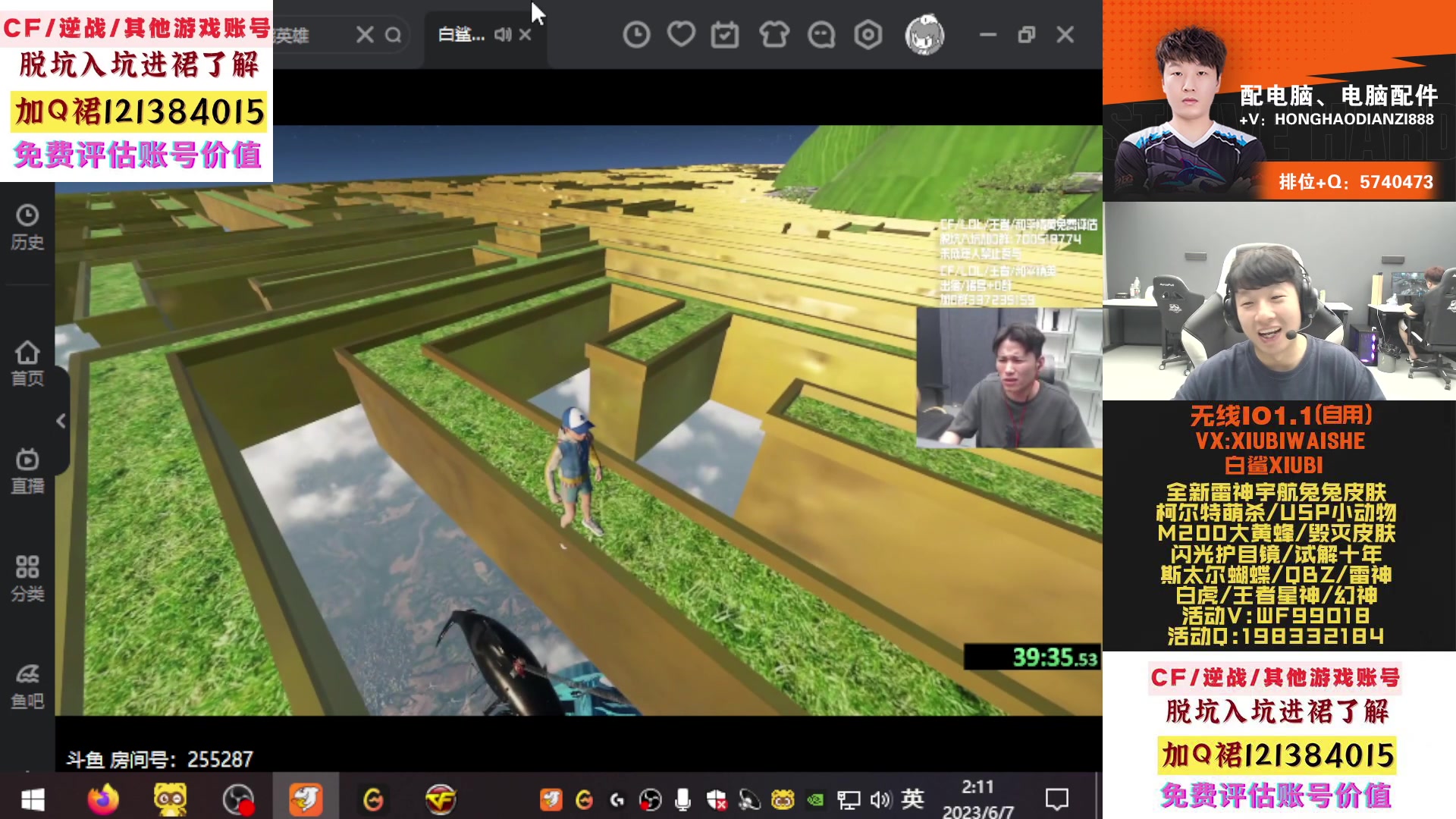This screenshot has height=819, width=1456.
Task: Click the microphone tray icon
Action: (x=682, y=799)
